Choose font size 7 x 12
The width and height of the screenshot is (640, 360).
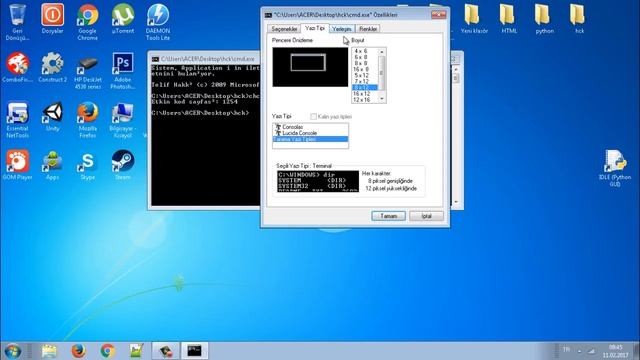[361, 82]
